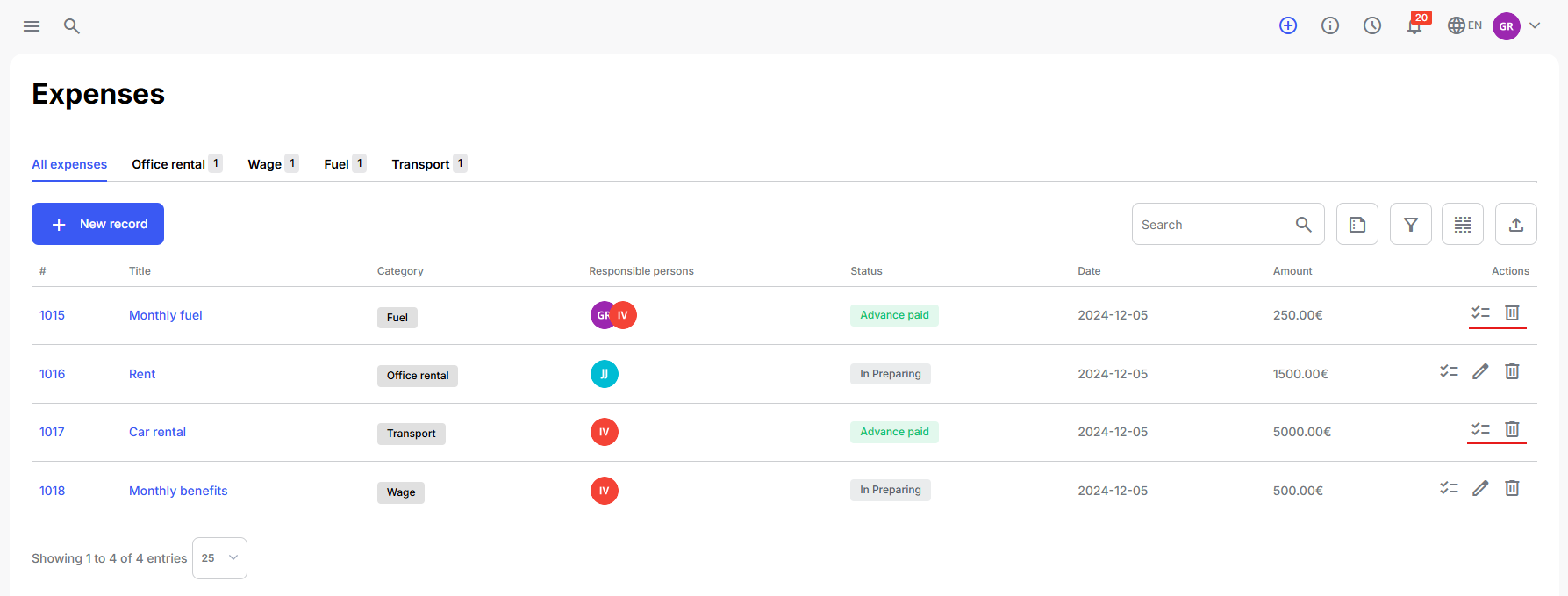
Task: Click the Title column header
Action: 140,271
